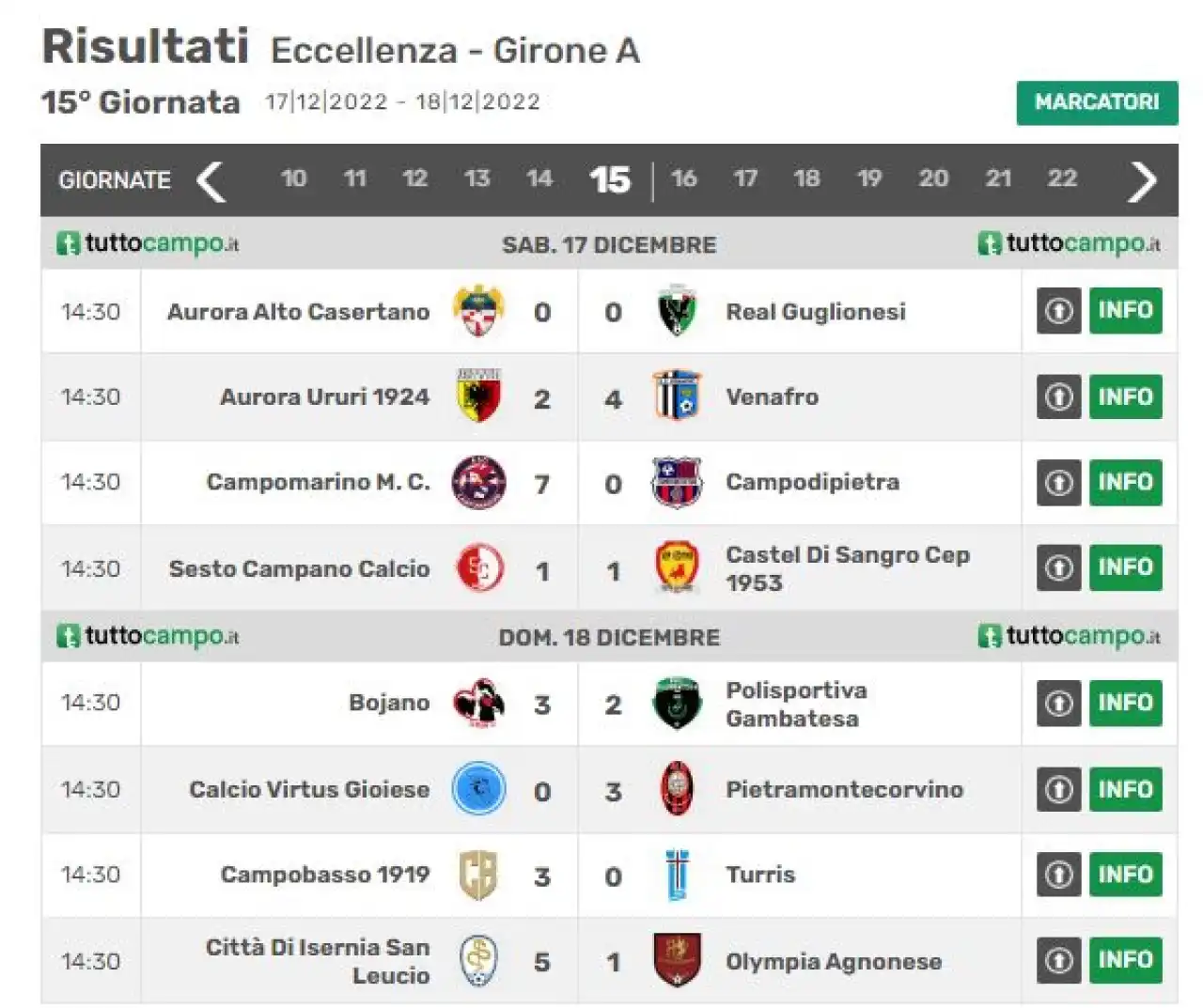
Task: Select giornata 16 in the navigation bar
Action: click(683, 178)
